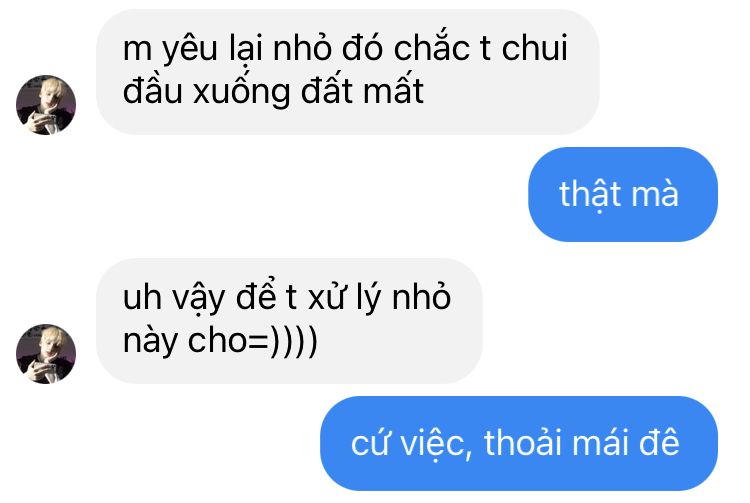
Task: Open the sender's avatar beside 'uh vậy để t xử lý' message
Action: 46,354
